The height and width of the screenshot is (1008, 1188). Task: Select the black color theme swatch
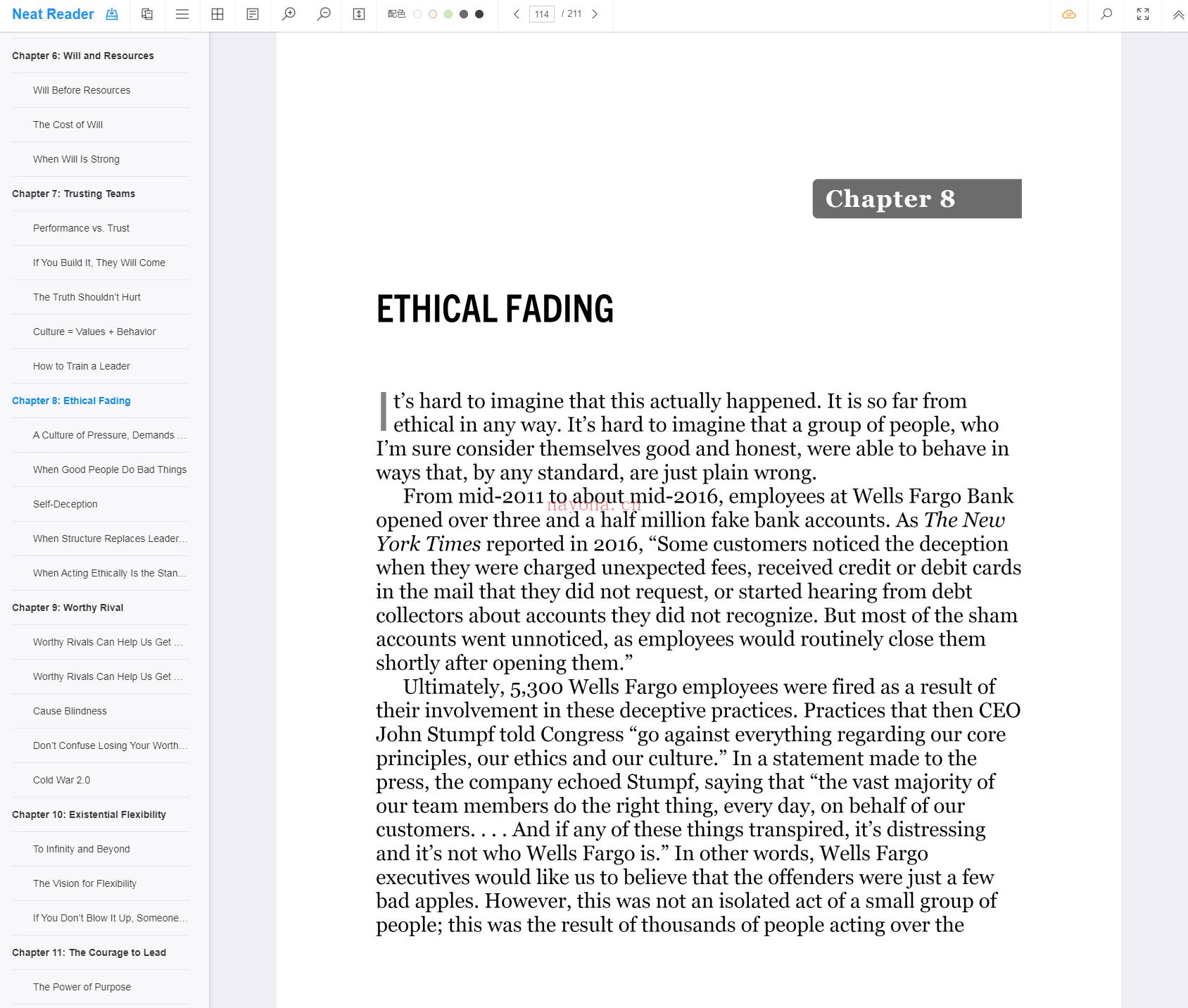479,14
